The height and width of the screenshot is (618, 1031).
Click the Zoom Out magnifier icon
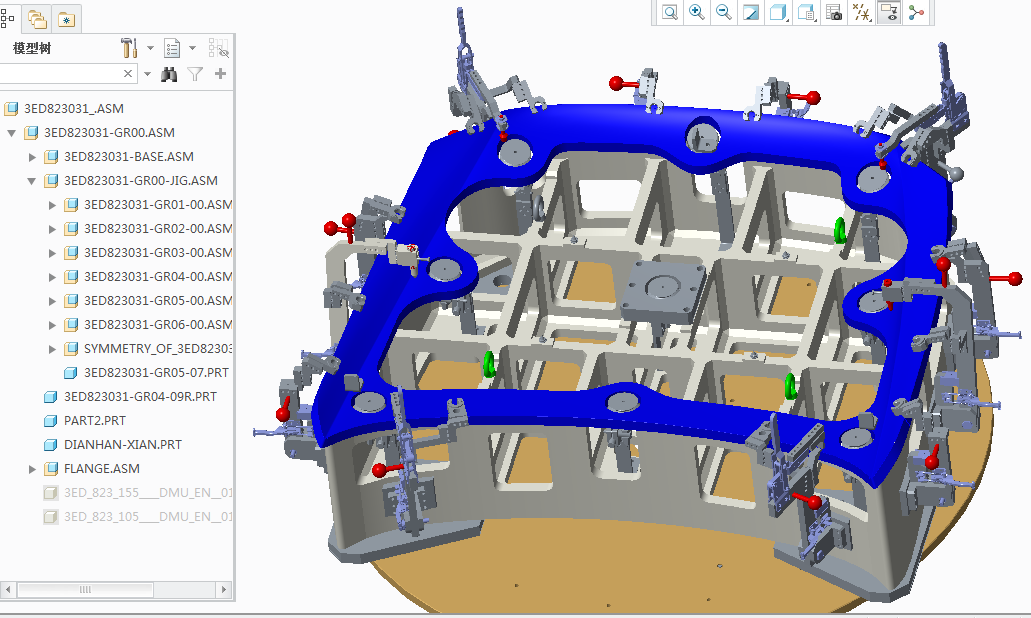coord(723,12)
